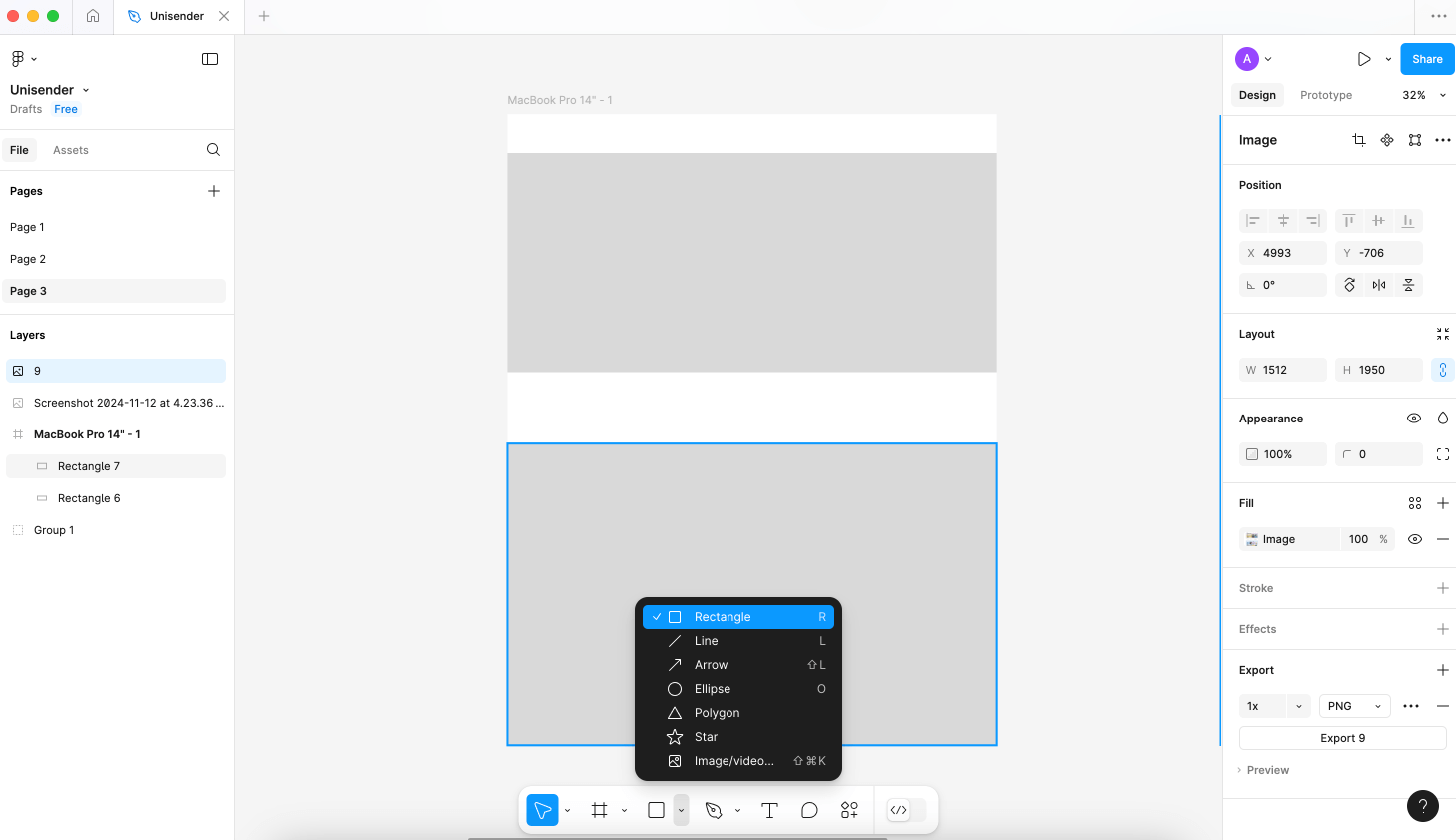Screen dimensions: 1456x840
Task: Add a Stroke with plus button
Action: point(1443,588)
